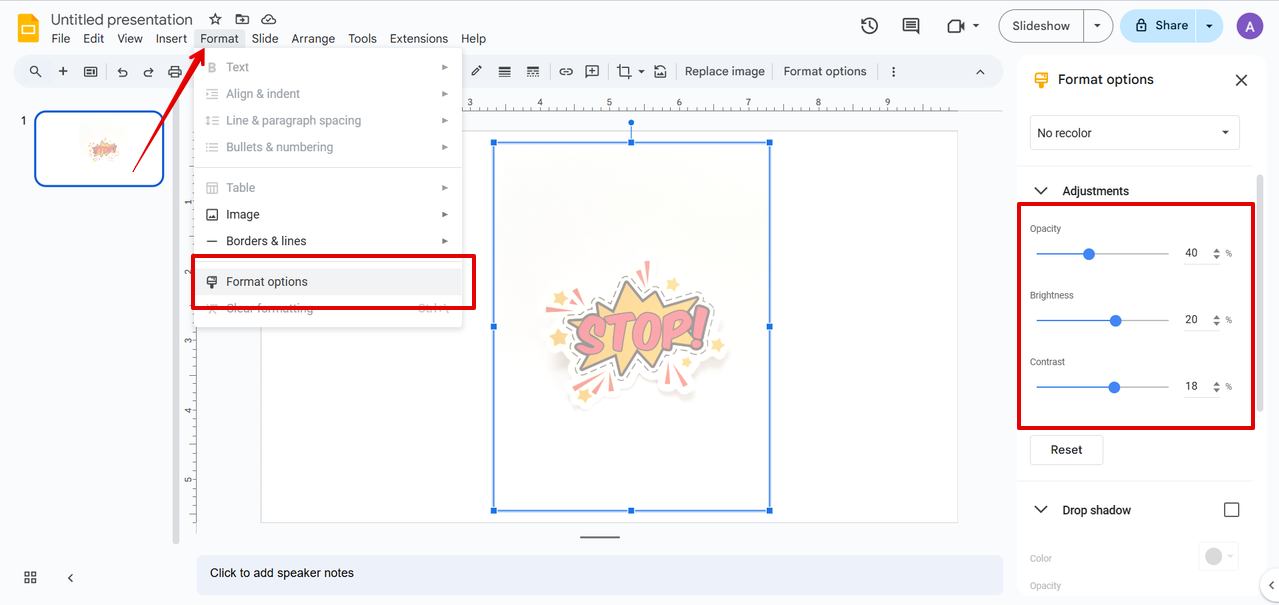Open the comments history icon
This screenshot has height=605, width=1279.
(x=910, y=26)
